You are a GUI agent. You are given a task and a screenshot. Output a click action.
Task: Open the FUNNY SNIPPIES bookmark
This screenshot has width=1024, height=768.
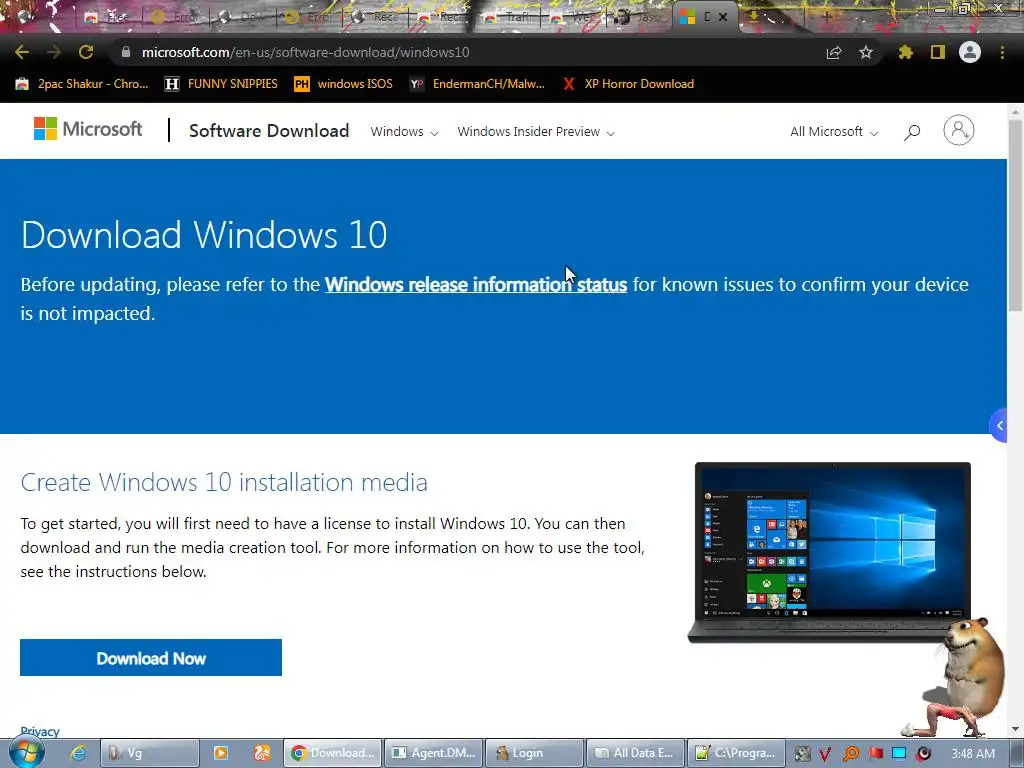click(221, 84)
